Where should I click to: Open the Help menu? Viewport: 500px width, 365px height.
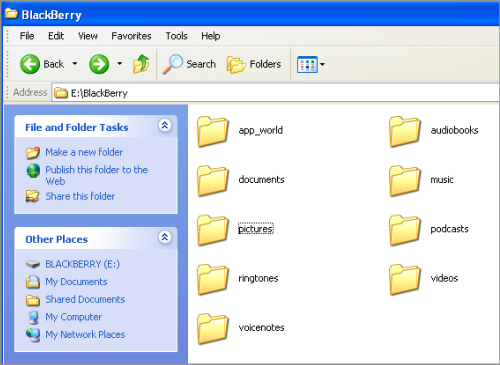211,36
